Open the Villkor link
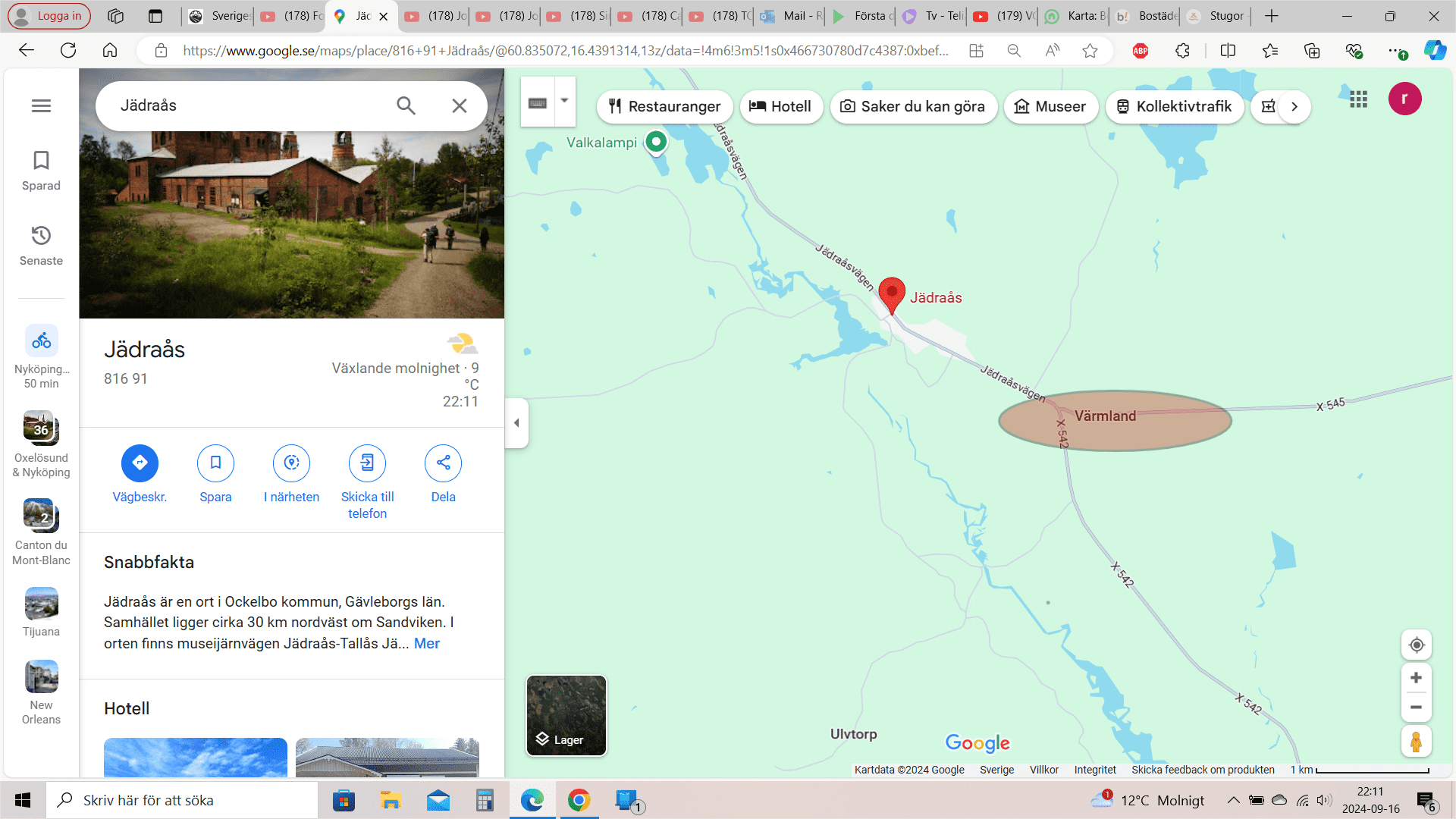This screenshot has height=819, width=1456. click(1043, 770)
